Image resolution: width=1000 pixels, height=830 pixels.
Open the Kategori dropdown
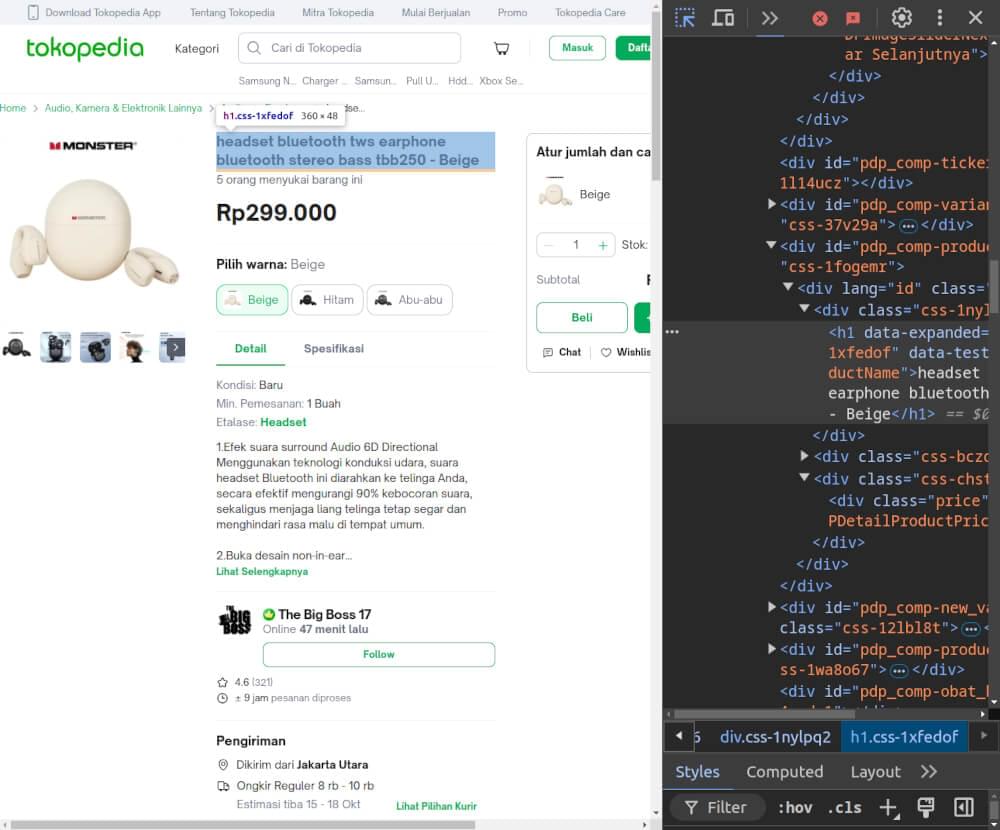click(x=197, y=47)
